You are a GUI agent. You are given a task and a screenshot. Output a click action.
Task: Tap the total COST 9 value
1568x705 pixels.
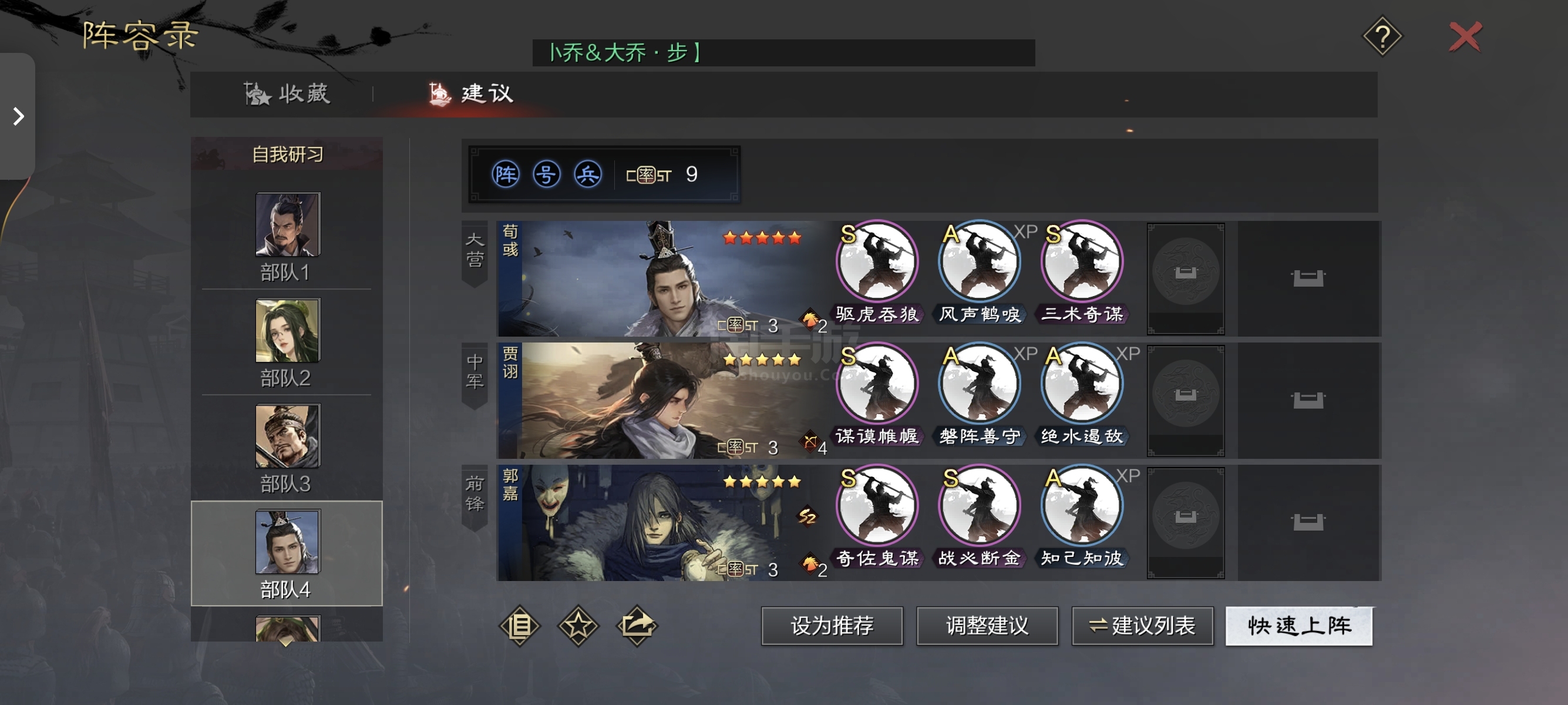(662, 174)
